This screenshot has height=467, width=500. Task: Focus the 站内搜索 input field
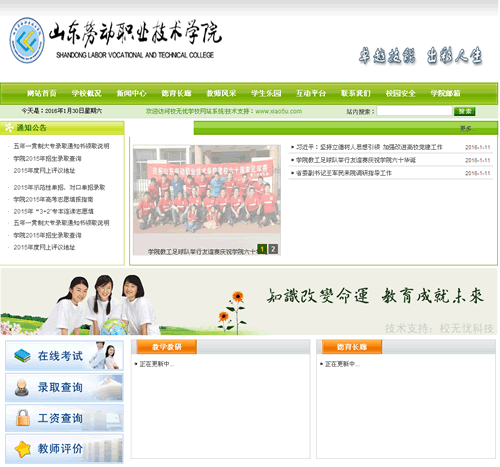coord(414,111)
